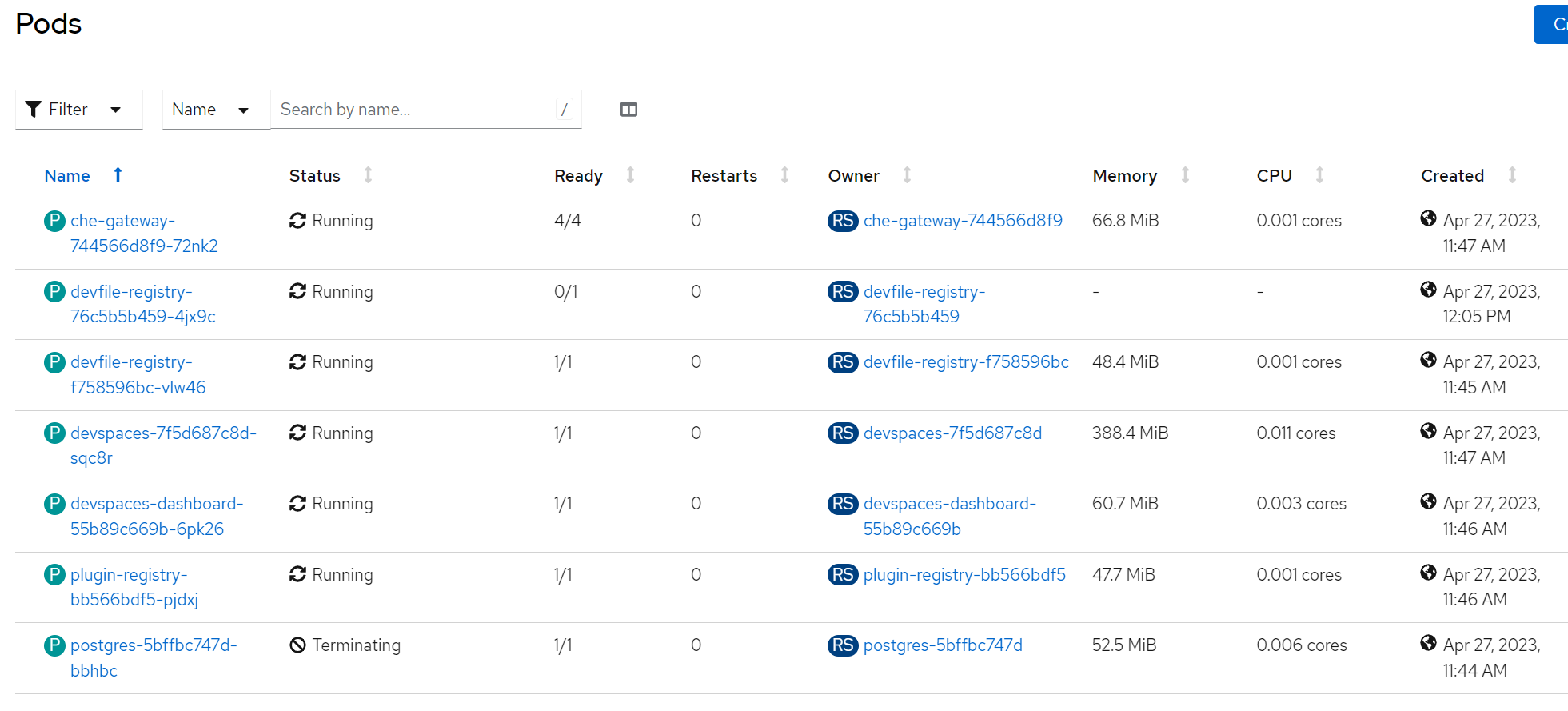Open the plugin-registry-bb566bdf5 ReplicaSet link
Screen dimensions: 1568x711
pos(964,575)
